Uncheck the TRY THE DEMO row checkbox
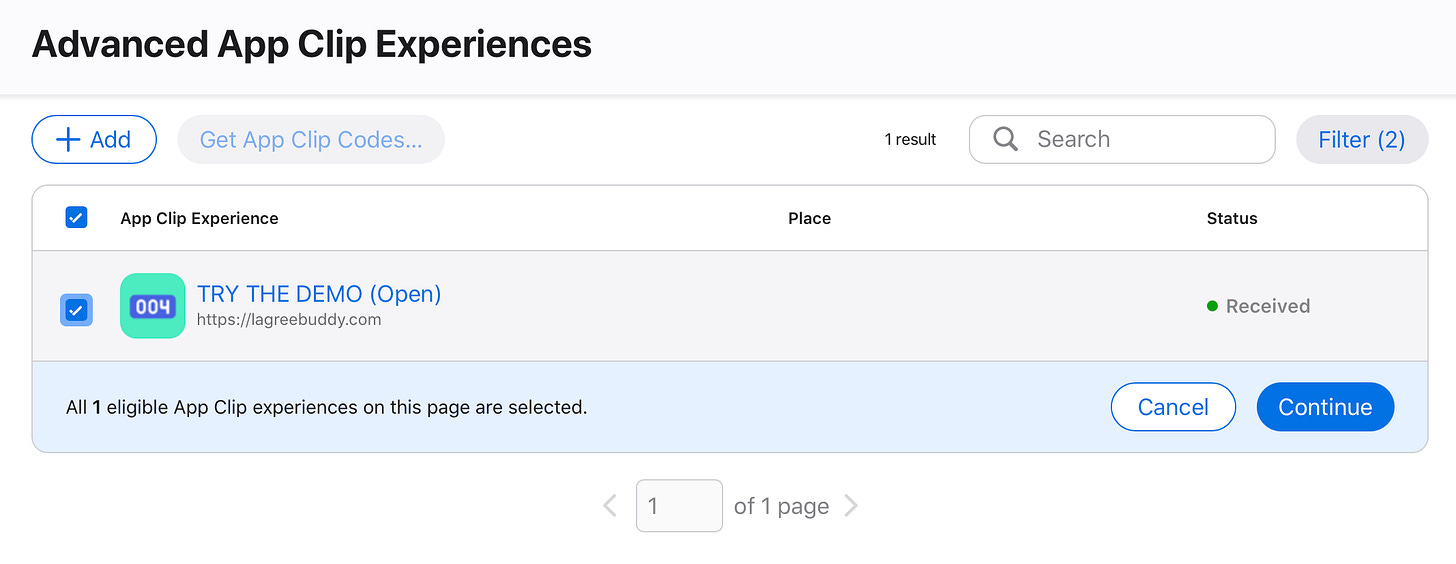Viewport: 1456px width, 564px height. (76, 310)
